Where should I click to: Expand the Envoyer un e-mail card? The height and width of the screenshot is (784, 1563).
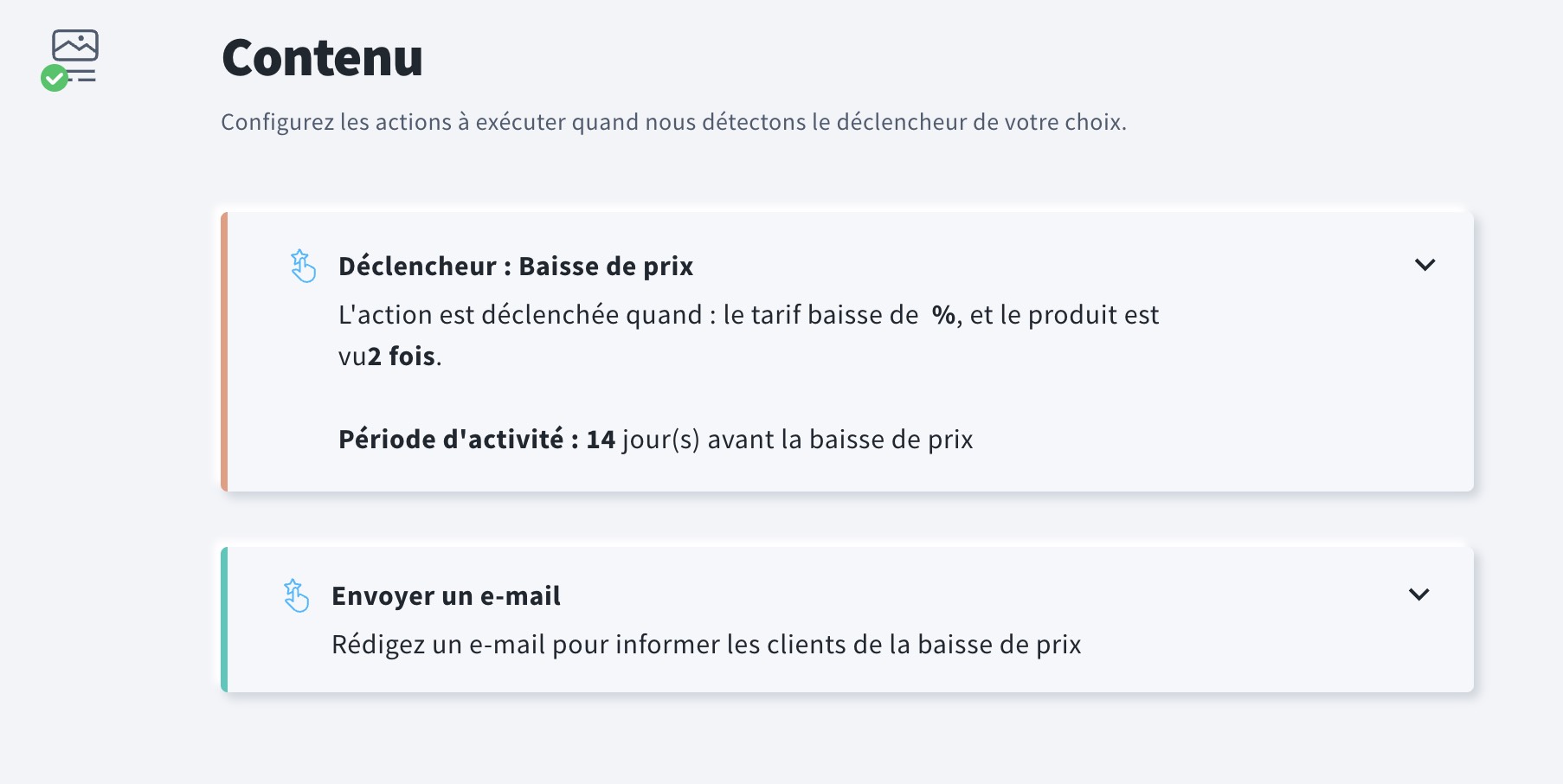(1418, 594)
